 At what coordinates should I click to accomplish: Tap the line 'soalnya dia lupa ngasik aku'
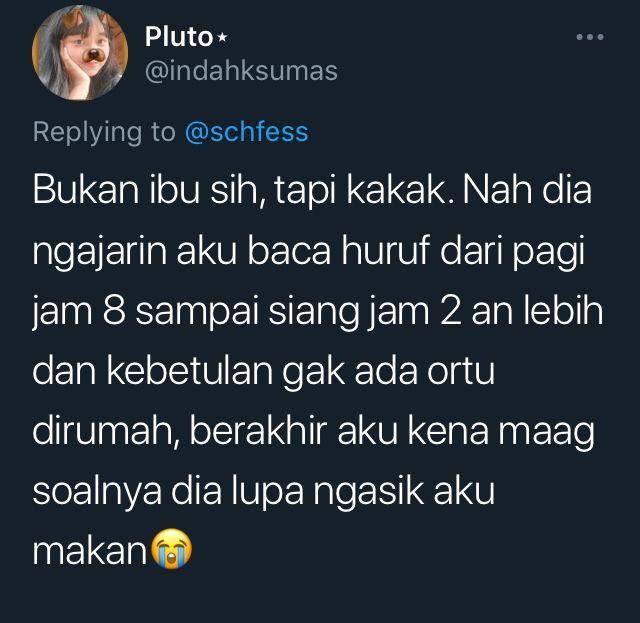[264, 492]
